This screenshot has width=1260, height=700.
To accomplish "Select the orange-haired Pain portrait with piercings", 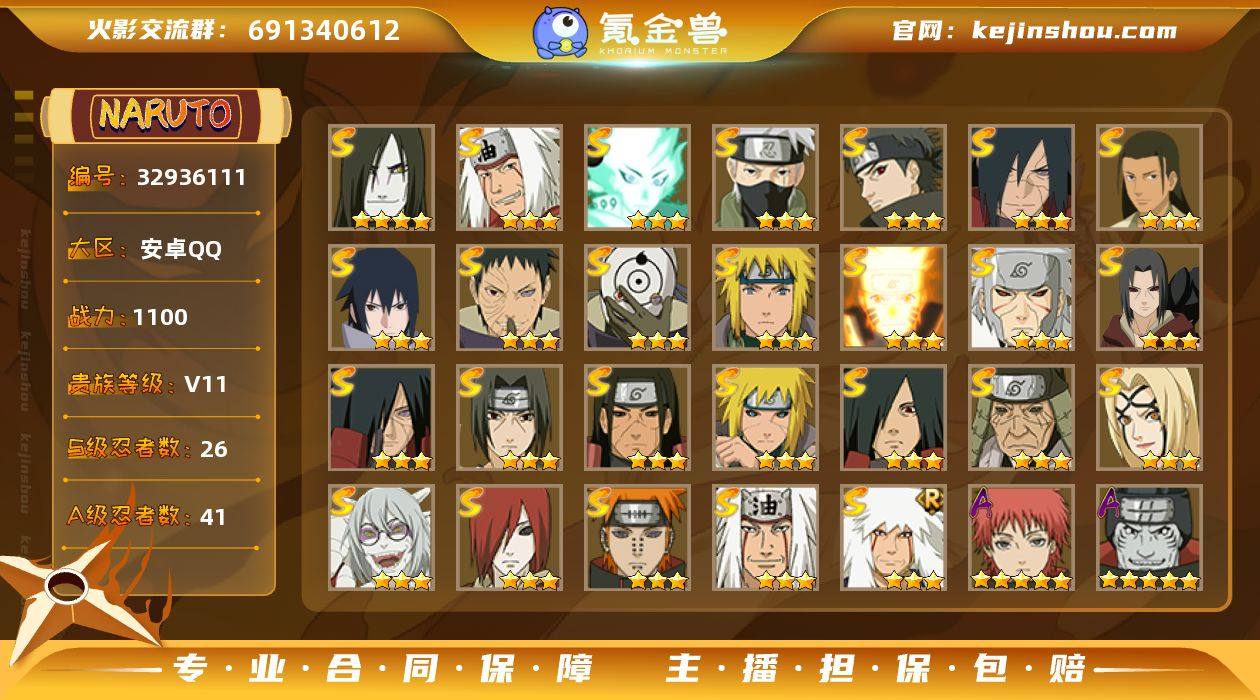I will click(638, 538).
